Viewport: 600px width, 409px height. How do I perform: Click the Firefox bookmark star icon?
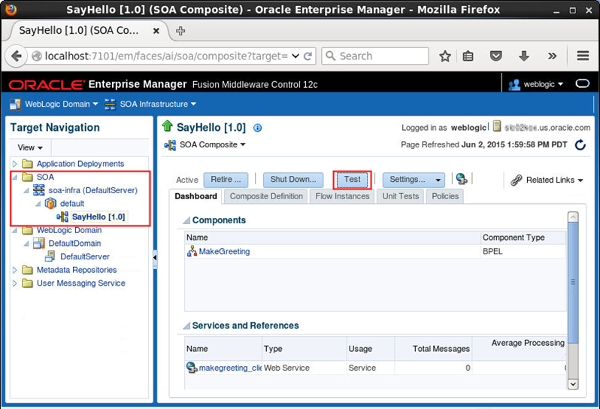(x=445, y=56)
